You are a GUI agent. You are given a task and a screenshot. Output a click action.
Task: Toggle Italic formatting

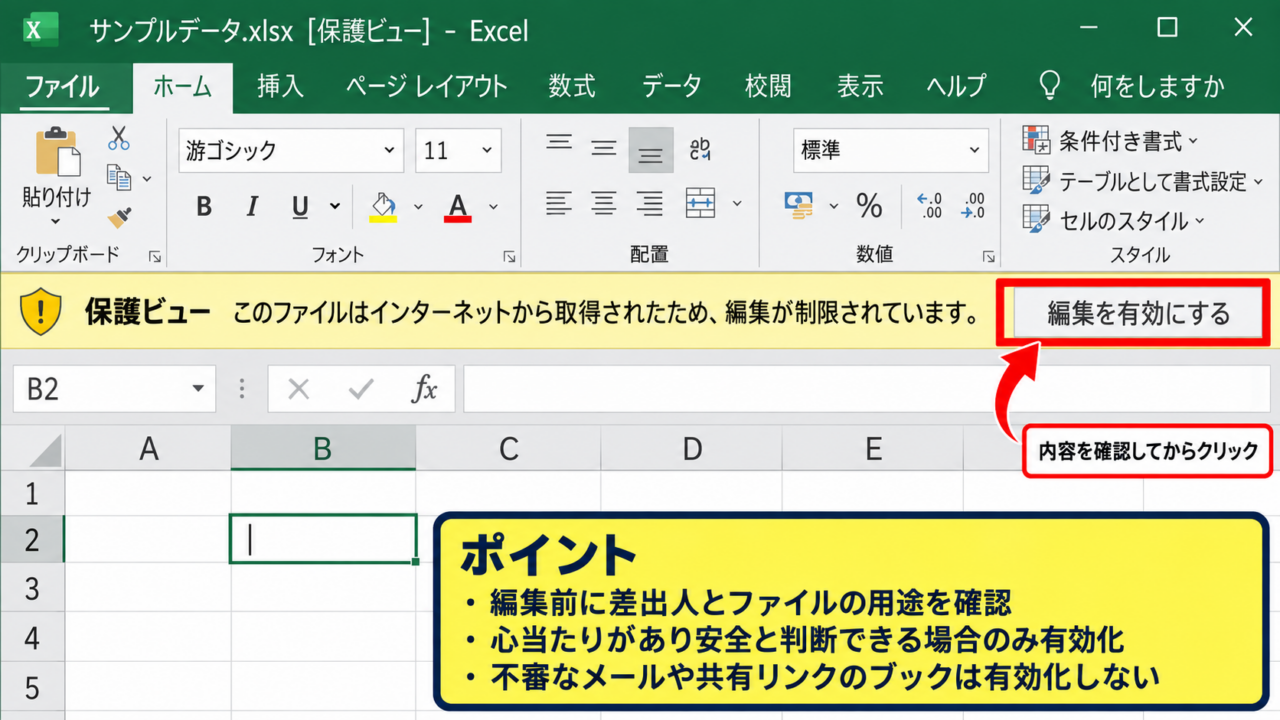(252, 207)
